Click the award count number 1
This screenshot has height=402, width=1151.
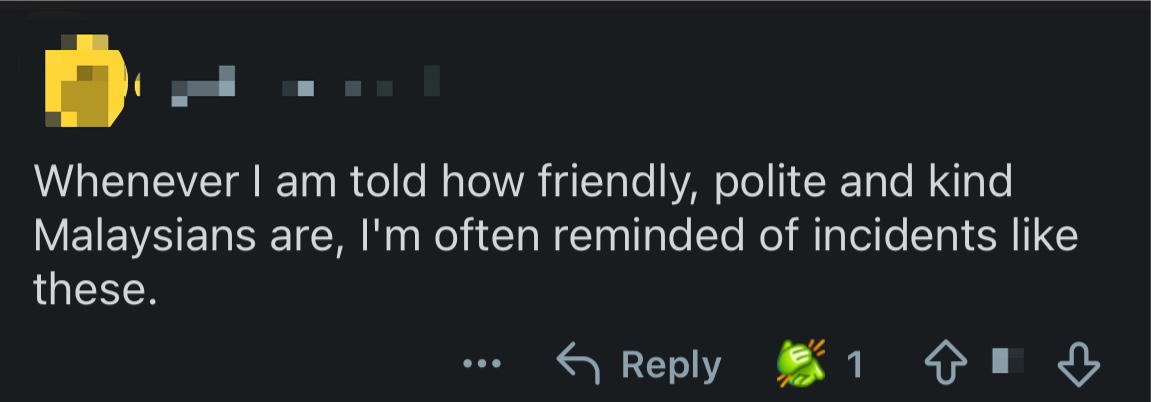[854, 366]
